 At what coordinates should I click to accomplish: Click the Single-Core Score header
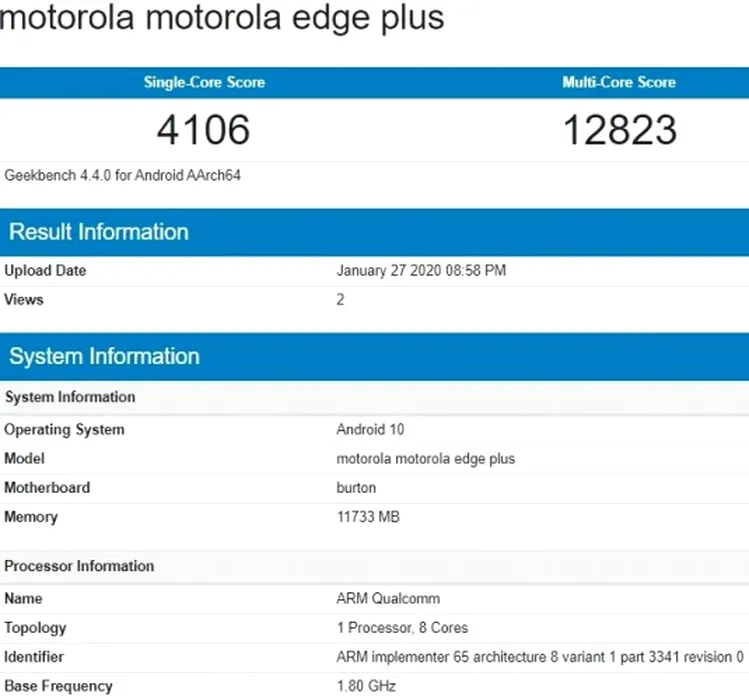(204, 82)
